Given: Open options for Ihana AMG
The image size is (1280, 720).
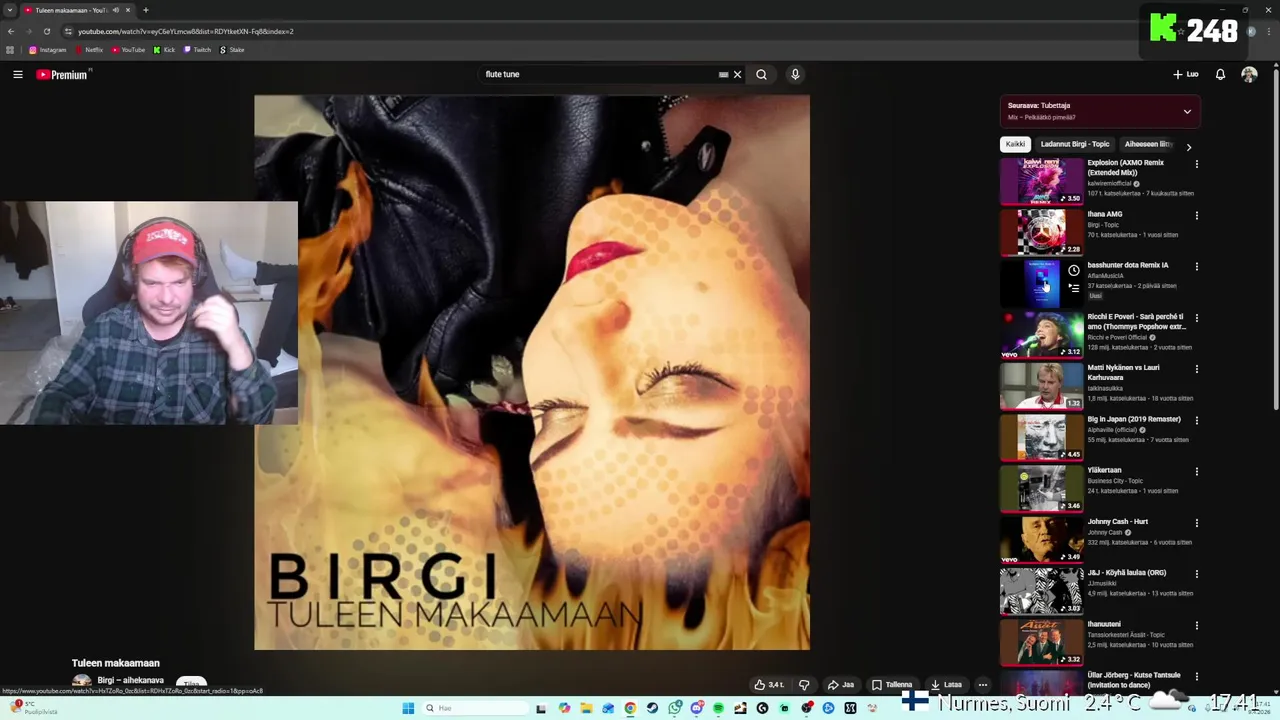Looking at the screenshot, I should point(1196,215).
